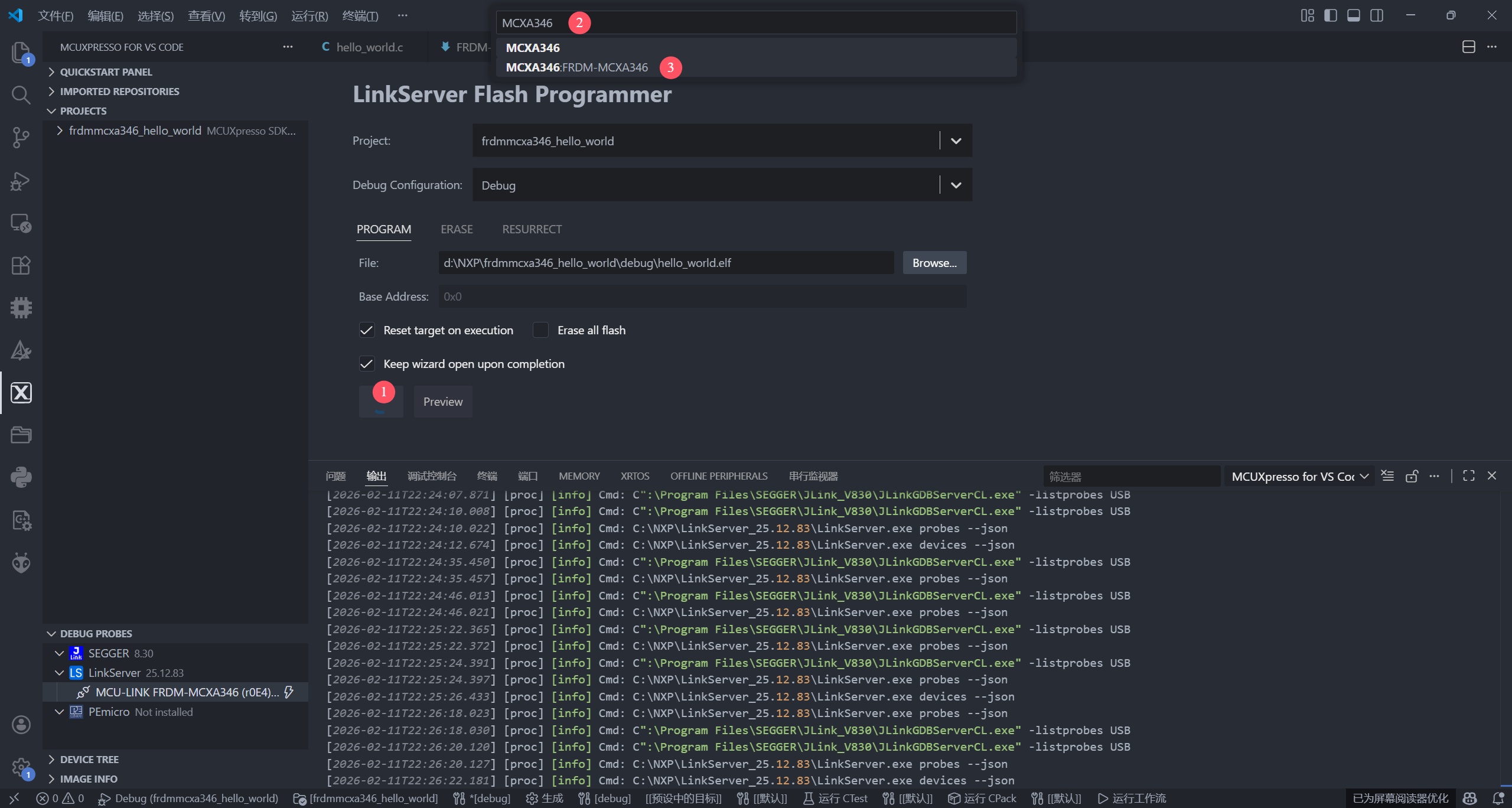Switch to the 终端 panel tab
The image size is (1512, 808).
[x=487, y=476]
